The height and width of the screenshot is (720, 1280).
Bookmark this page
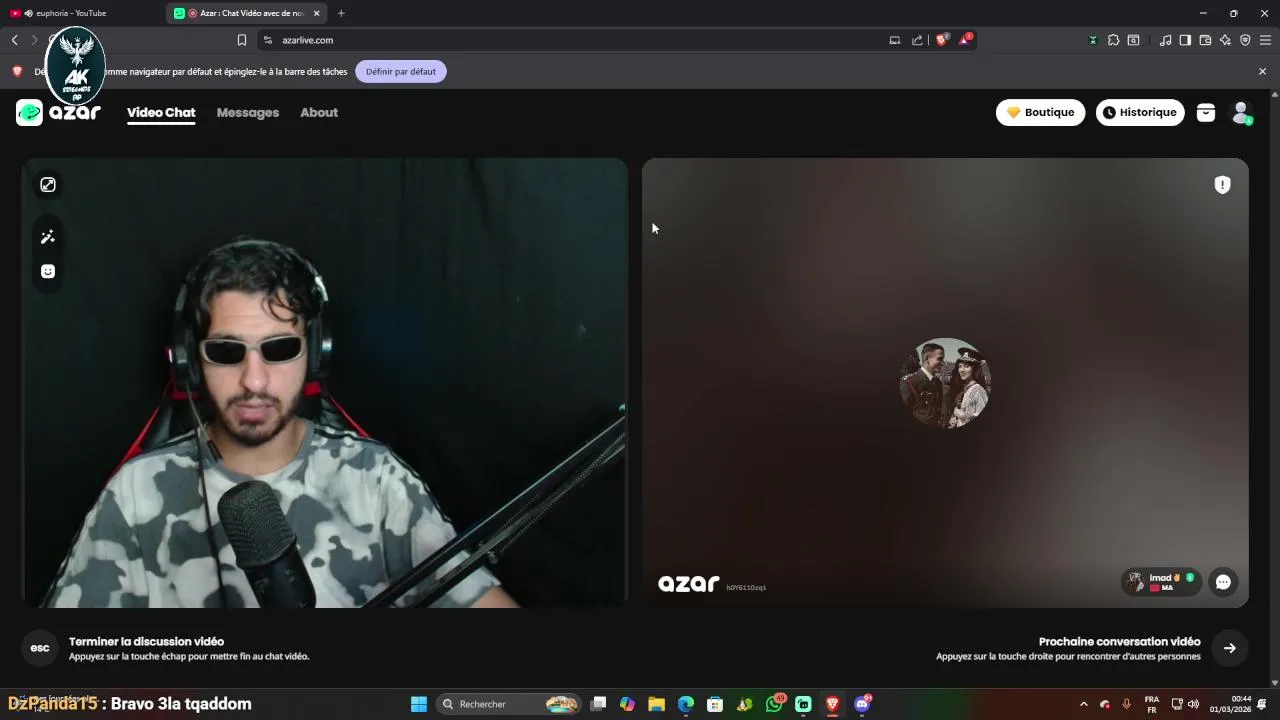point(241,40)
